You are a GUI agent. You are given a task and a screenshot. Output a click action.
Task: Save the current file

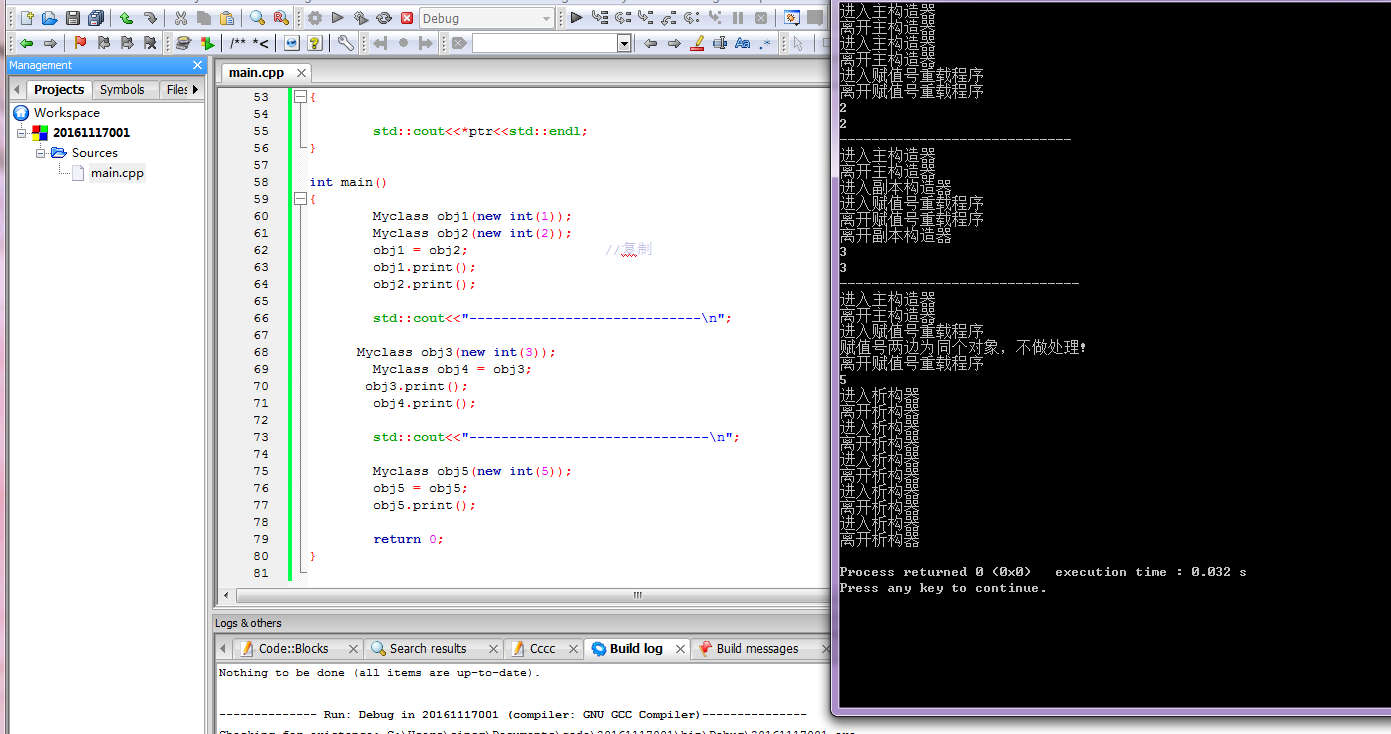click(x=73, y=18)
